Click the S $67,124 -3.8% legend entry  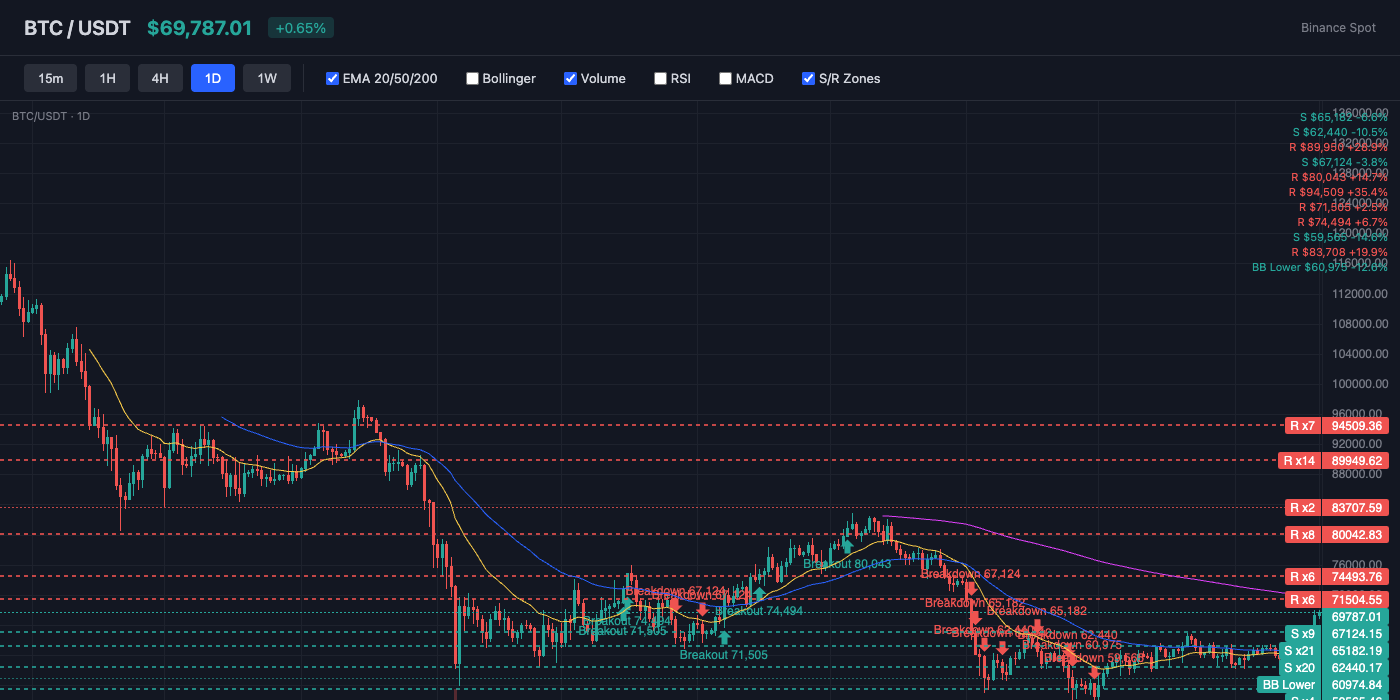tap(1344, 162)
